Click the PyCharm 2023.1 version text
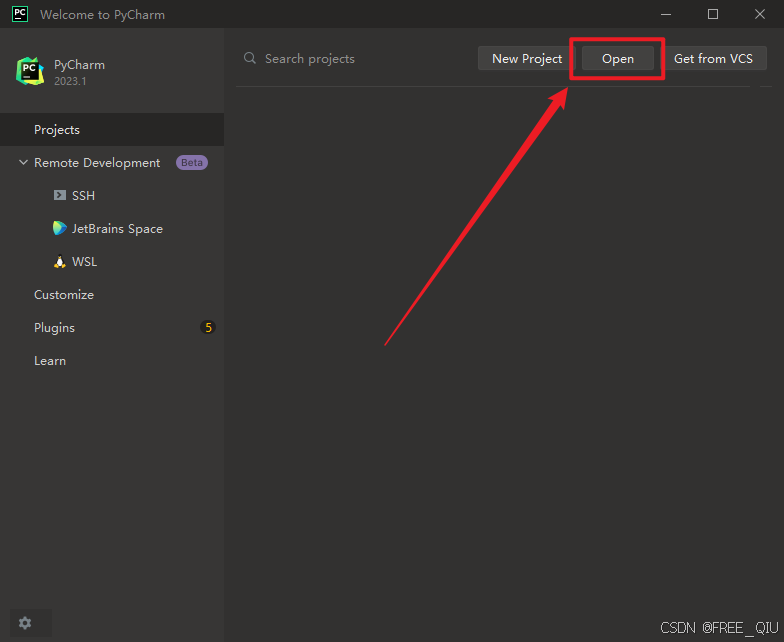 coord(70,81)
